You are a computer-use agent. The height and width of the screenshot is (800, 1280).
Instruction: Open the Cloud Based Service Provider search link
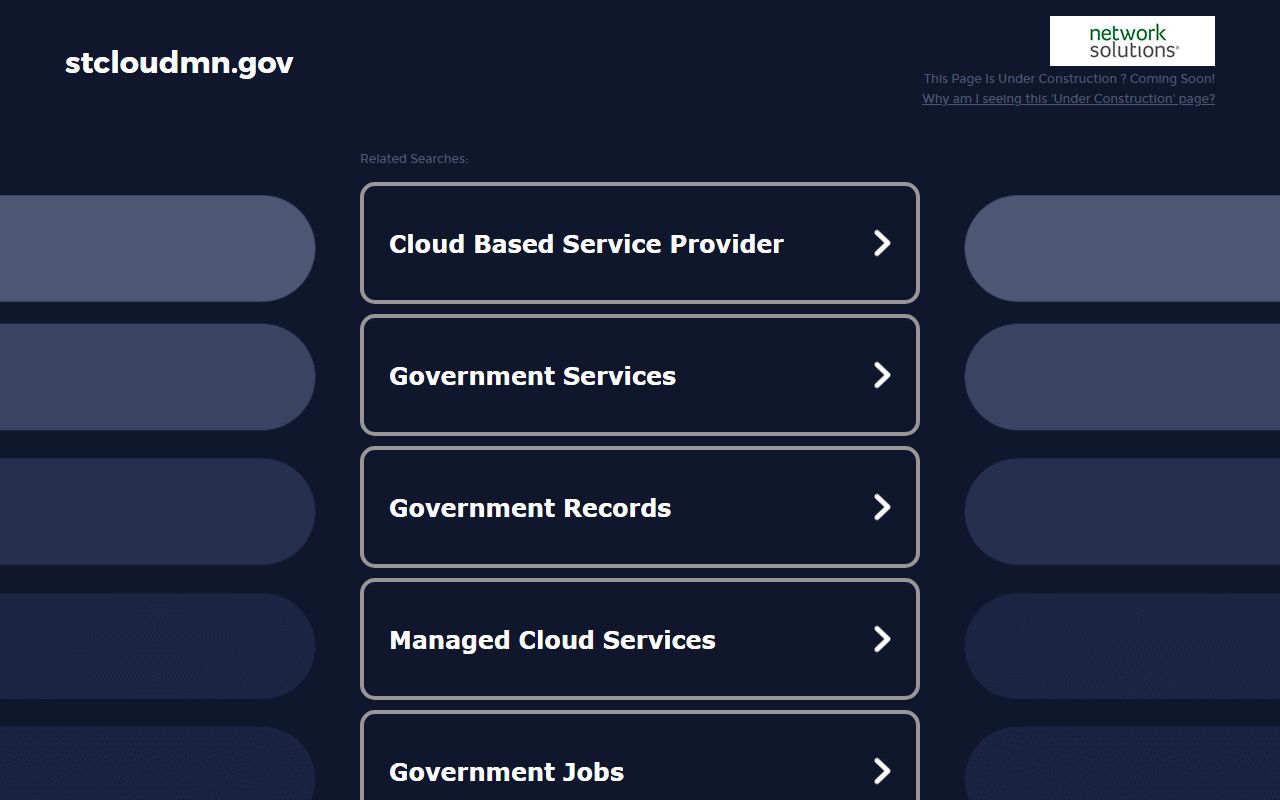click(x=586, y=244)
